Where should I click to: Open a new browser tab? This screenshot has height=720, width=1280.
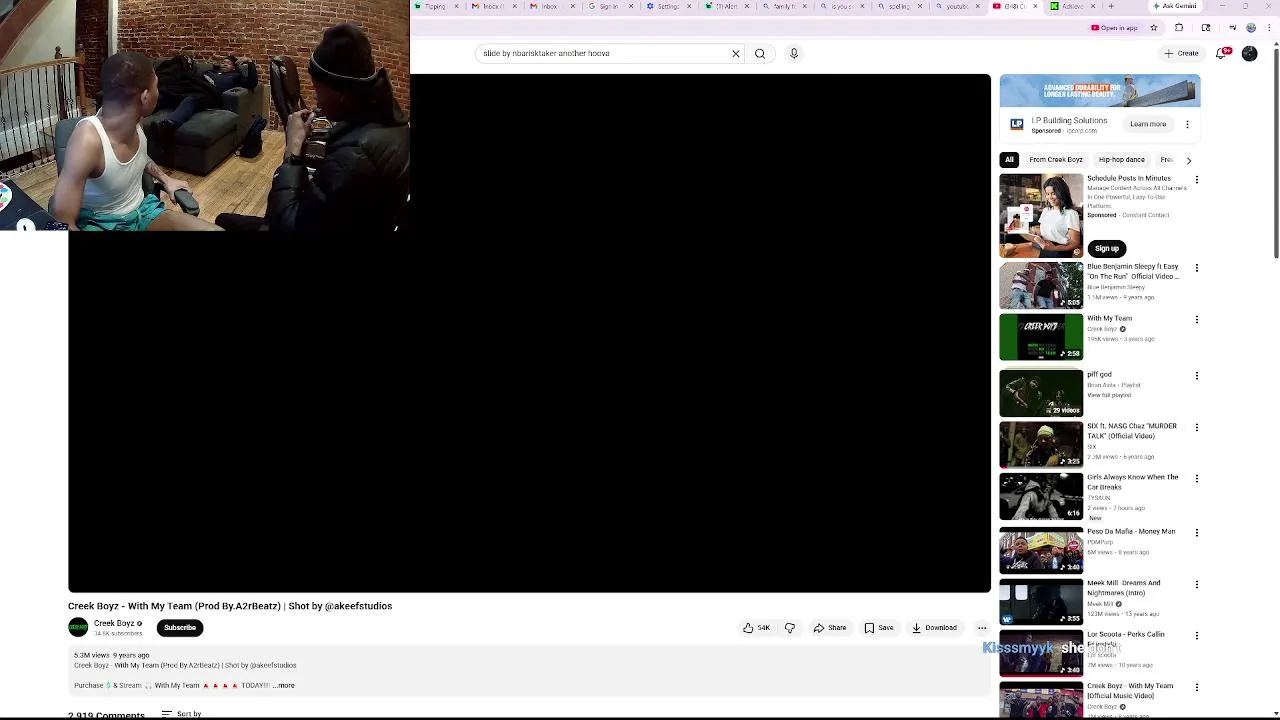click(x=1111, y=6)
